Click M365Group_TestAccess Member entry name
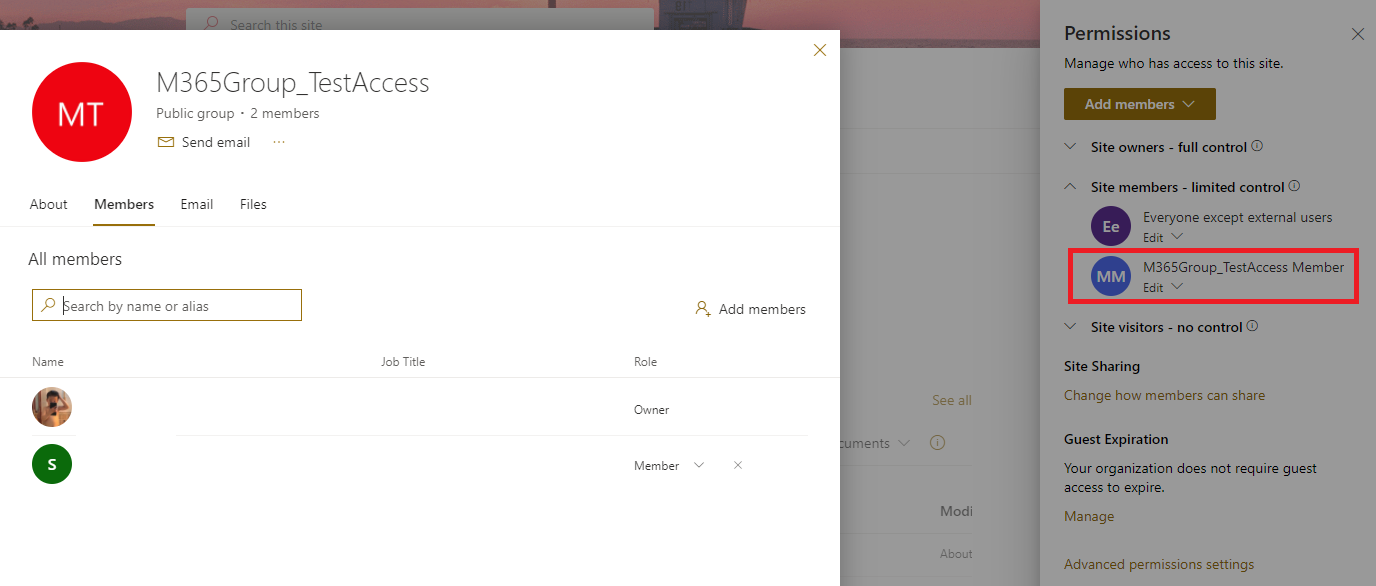 click(x=1243, y=267)
